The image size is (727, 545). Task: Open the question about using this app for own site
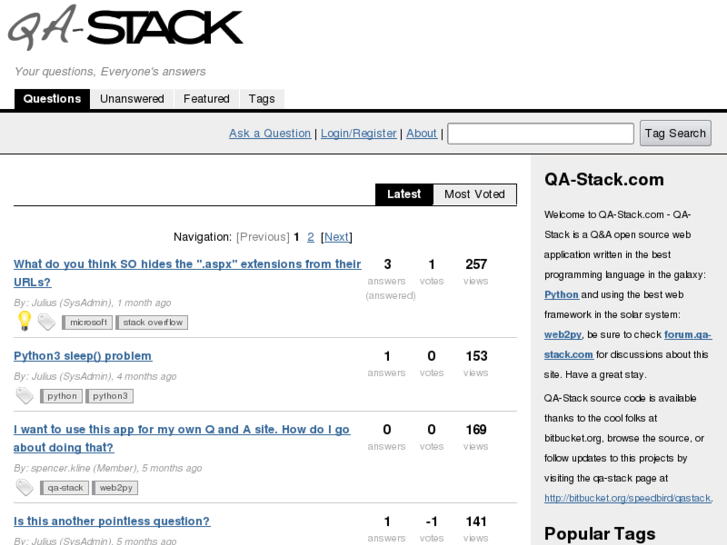click(x=182, y=438)
